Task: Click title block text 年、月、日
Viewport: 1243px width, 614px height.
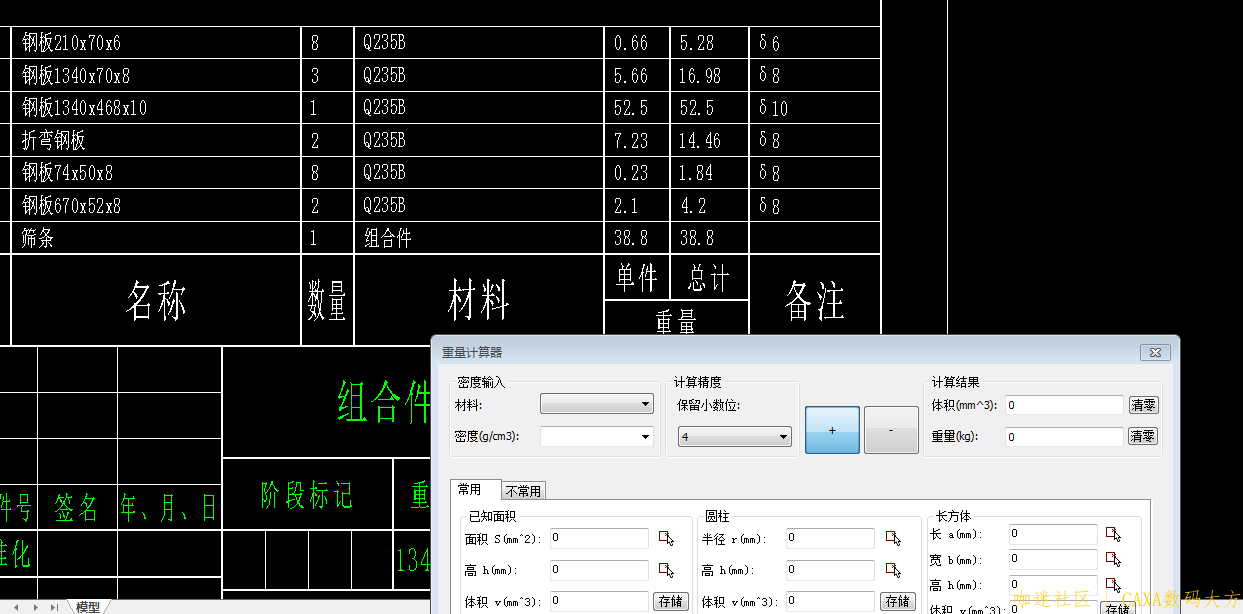Action: click(x=168, y=508)
